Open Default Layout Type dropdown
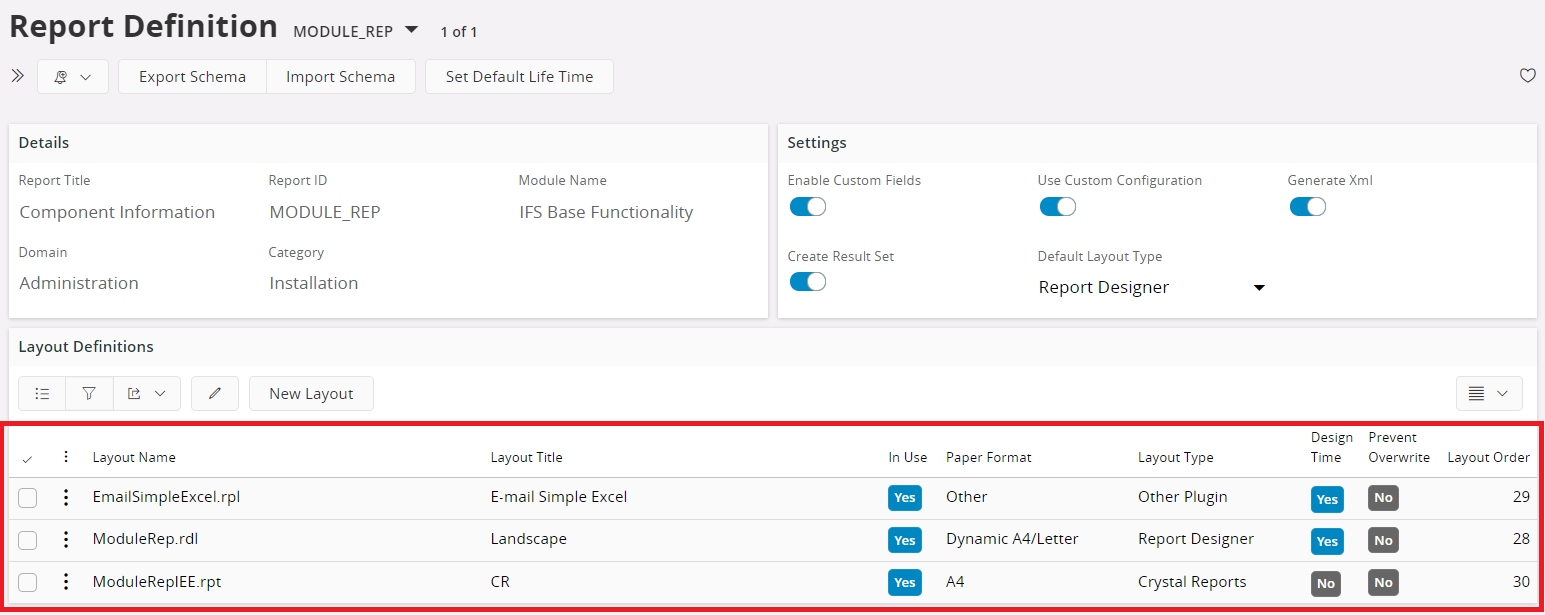 coord(1151,288)
